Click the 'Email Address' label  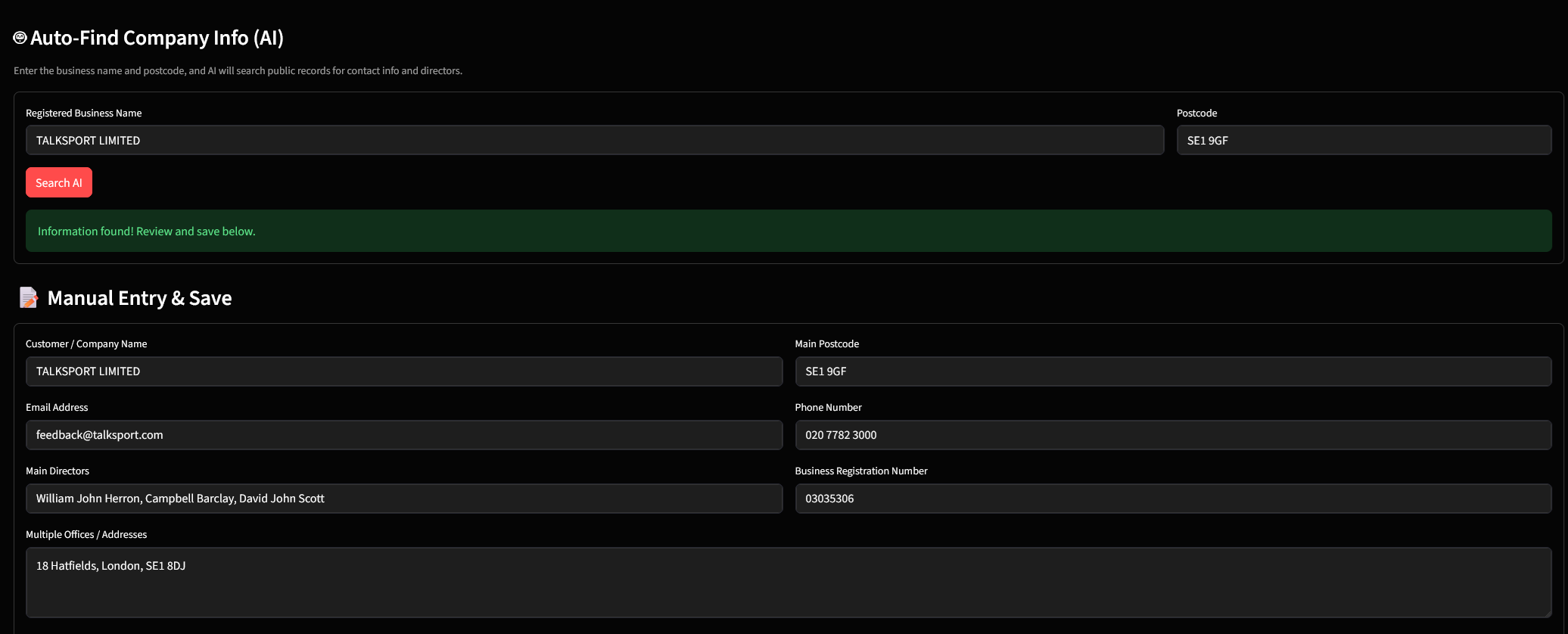coord(57,407)
